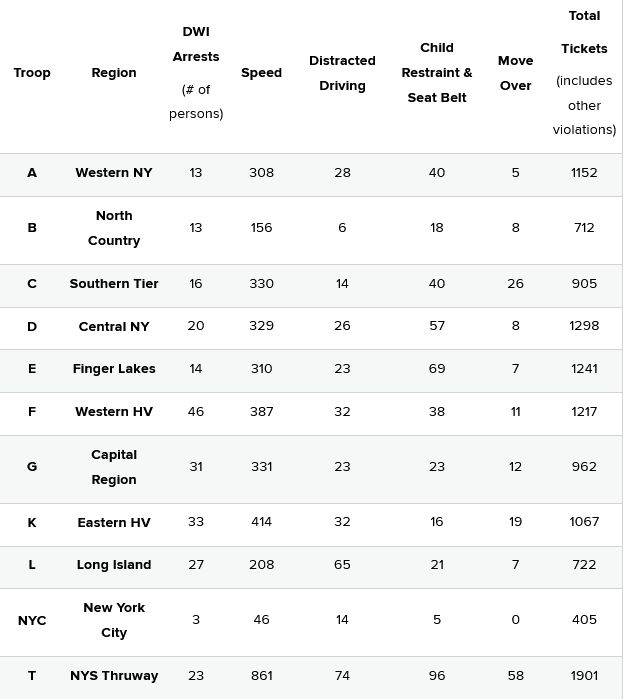The image size is (623, 699).
Task: Select the NYS Thruway region cell
Action: click(114, 675)
